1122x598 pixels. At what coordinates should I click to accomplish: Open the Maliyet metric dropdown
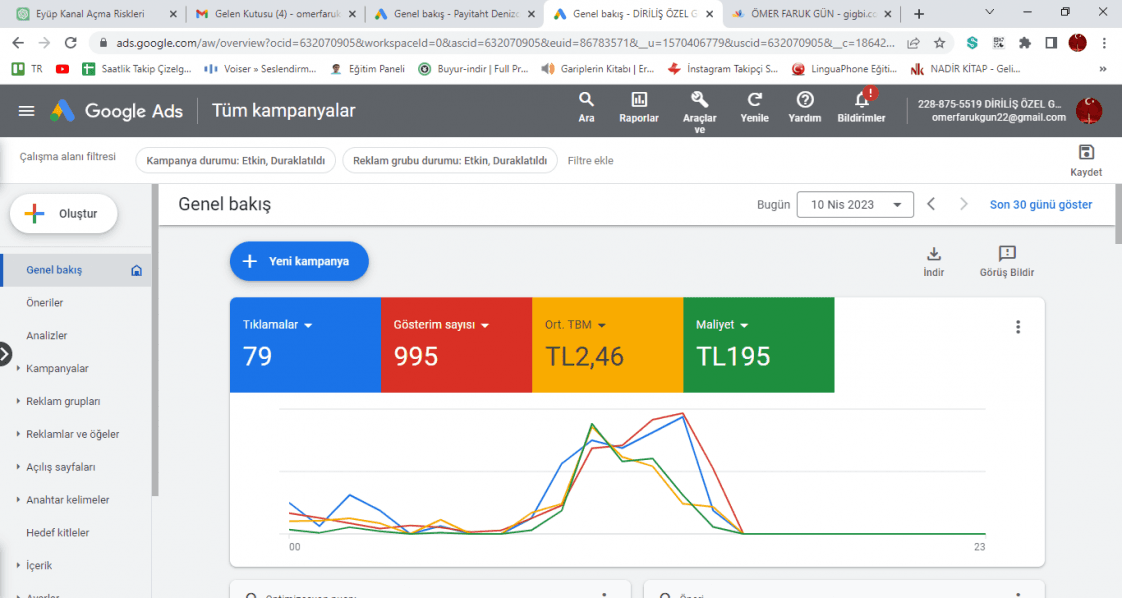722,325
